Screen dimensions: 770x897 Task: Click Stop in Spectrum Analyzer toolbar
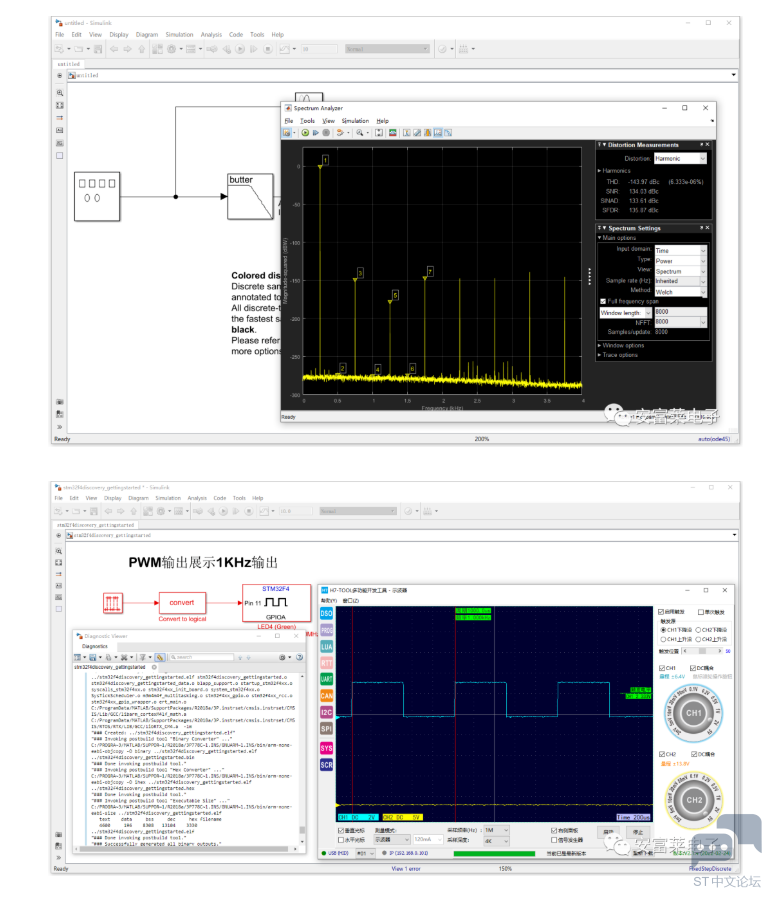pyautogui.click(x=326, y=133)
